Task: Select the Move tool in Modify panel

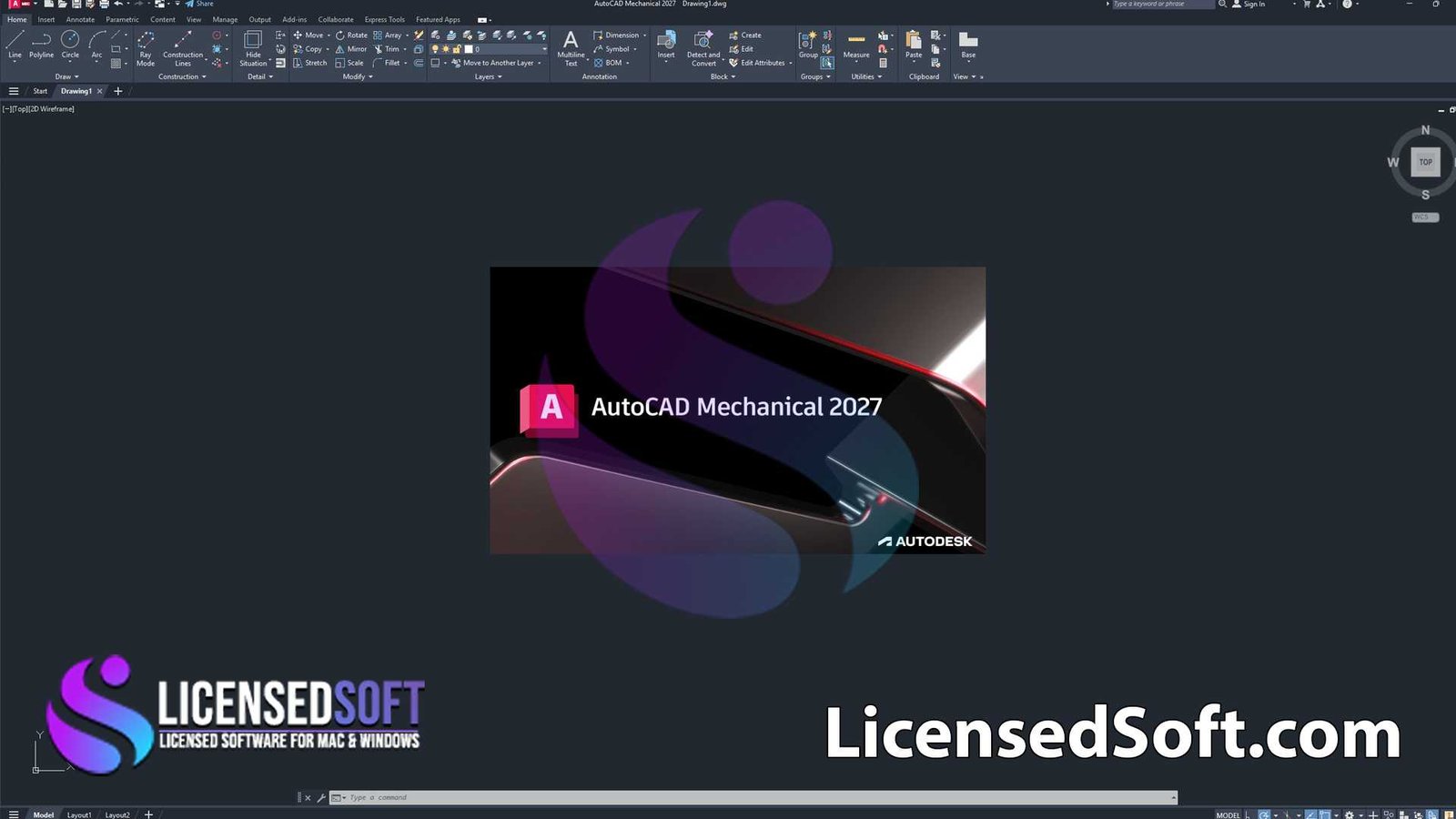Action: tap(311, 35)
